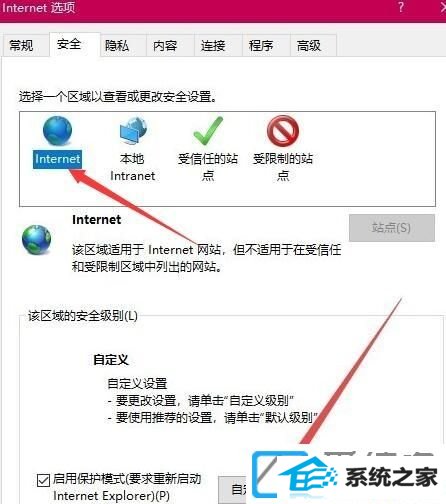Click the 本地 Intranet zone label text
446x504 pixels.
click(x=133, y=167)
